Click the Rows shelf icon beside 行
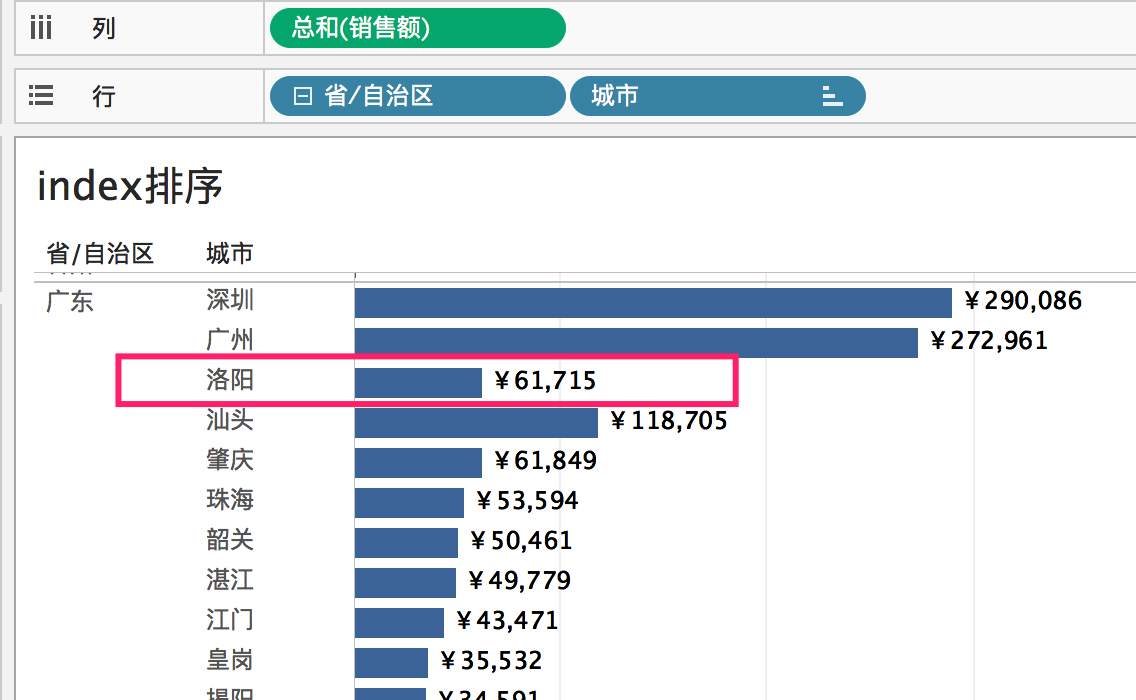Image resolution: width=1136 pixels, height=700 pixels. 40,95
